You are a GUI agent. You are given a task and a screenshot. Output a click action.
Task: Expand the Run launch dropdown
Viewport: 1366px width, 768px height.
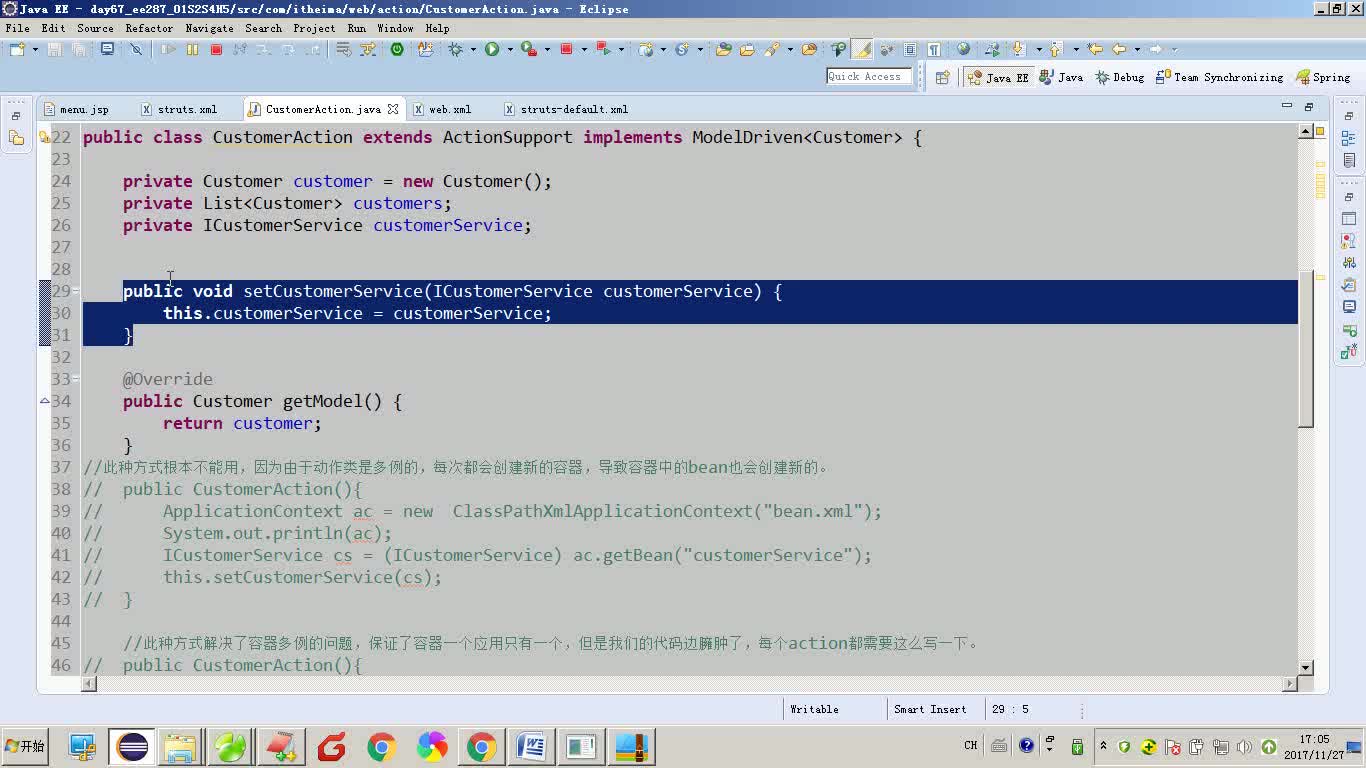coord(510,49)
